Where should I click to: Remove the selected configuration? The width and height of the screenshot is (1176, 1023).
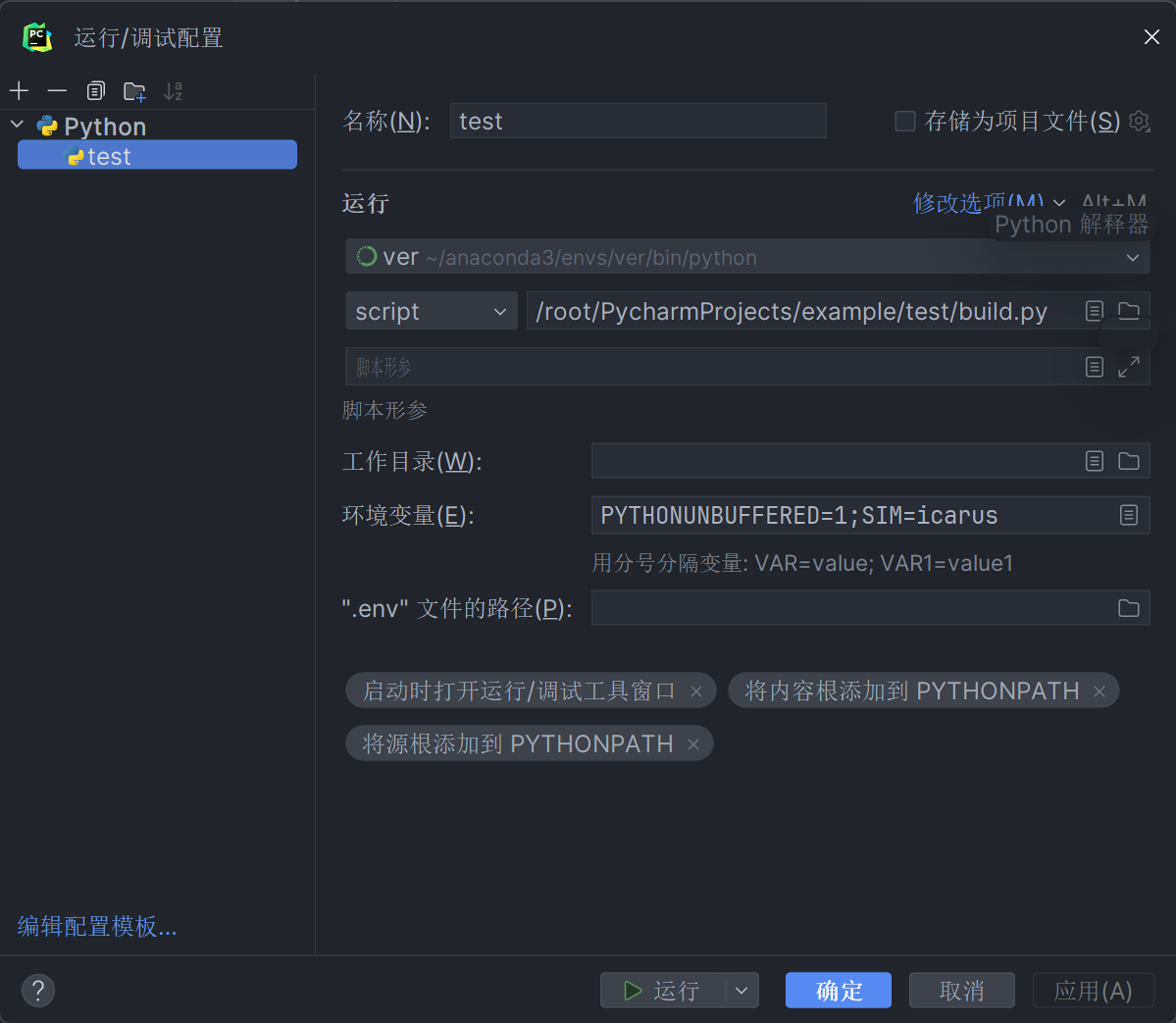pos(56,90)
